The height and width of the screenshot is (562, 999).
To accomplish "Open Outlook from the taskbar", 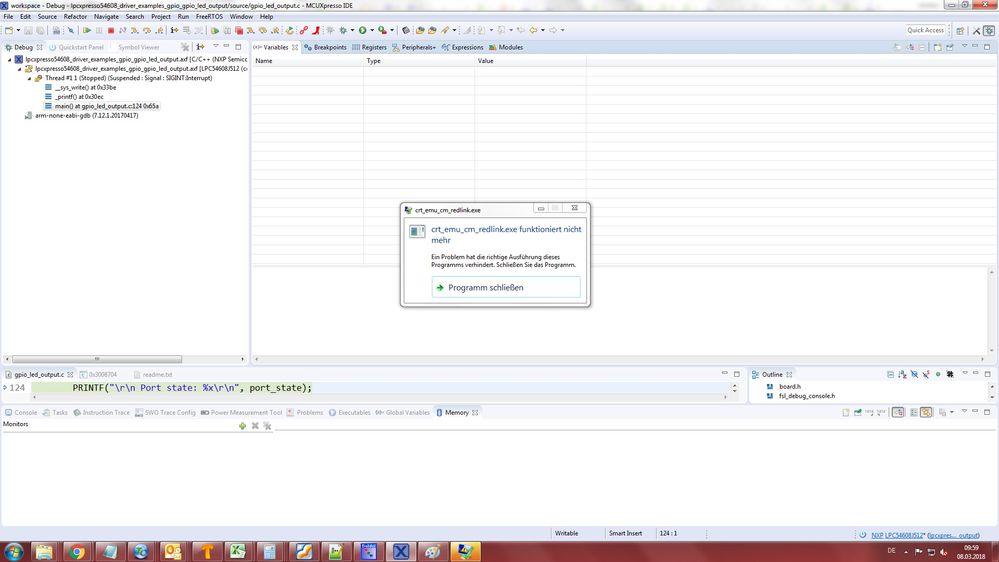I will 173,551.
